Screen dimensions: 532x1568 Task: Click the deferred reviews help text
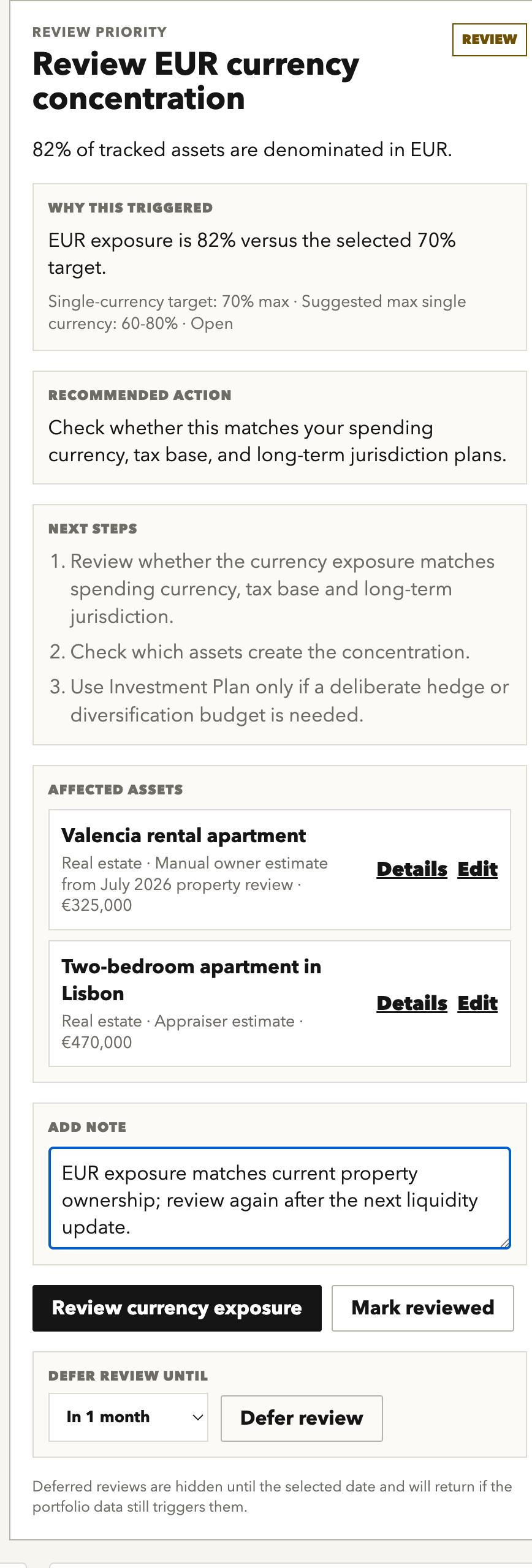point(272,1496)
